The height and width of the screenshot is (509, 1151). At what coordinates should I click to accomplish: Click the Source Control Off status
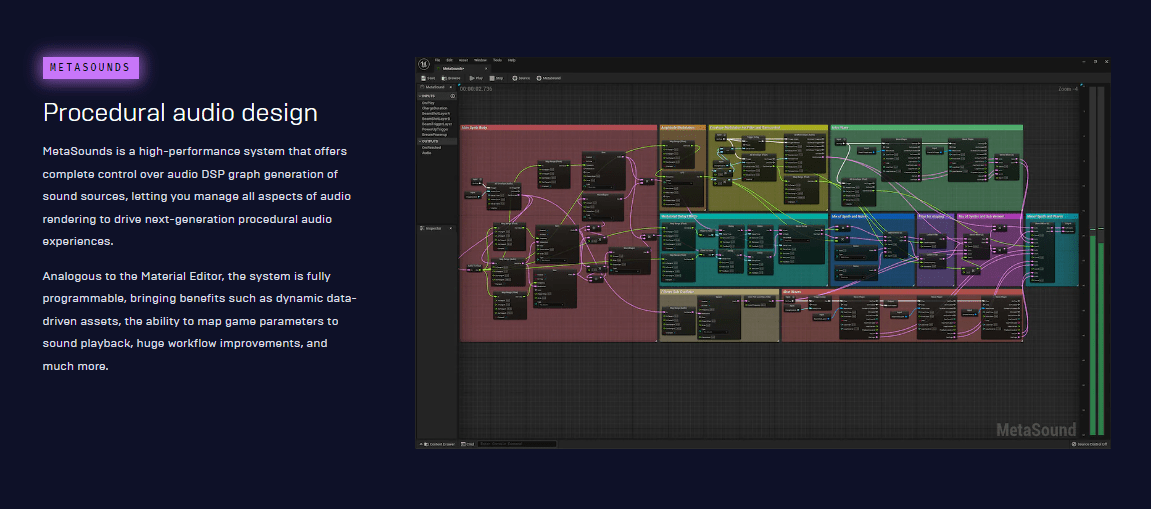tap(1089, 444)
